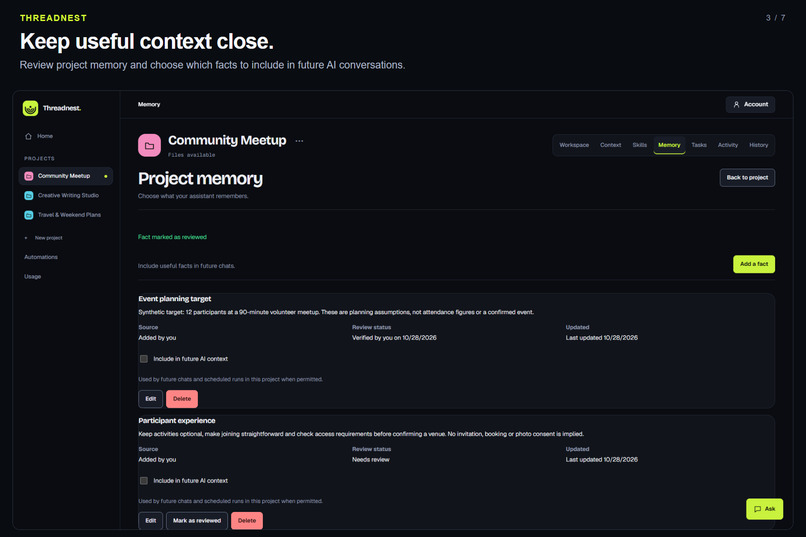Click the Memory breadcrumb in top bar
The image size is (806, 537).
(x=149, y=104)
